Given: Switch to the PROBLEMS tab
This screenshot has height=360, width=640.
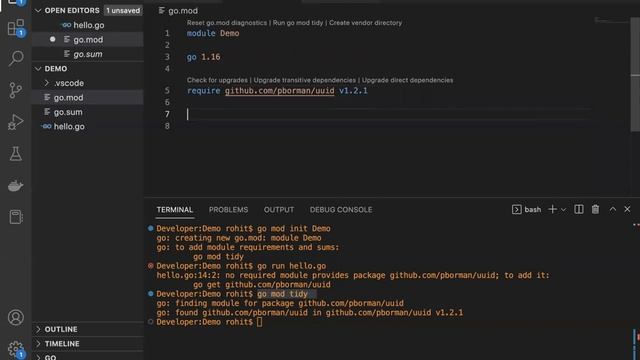Looking at the screenshot, I should 228,210.
